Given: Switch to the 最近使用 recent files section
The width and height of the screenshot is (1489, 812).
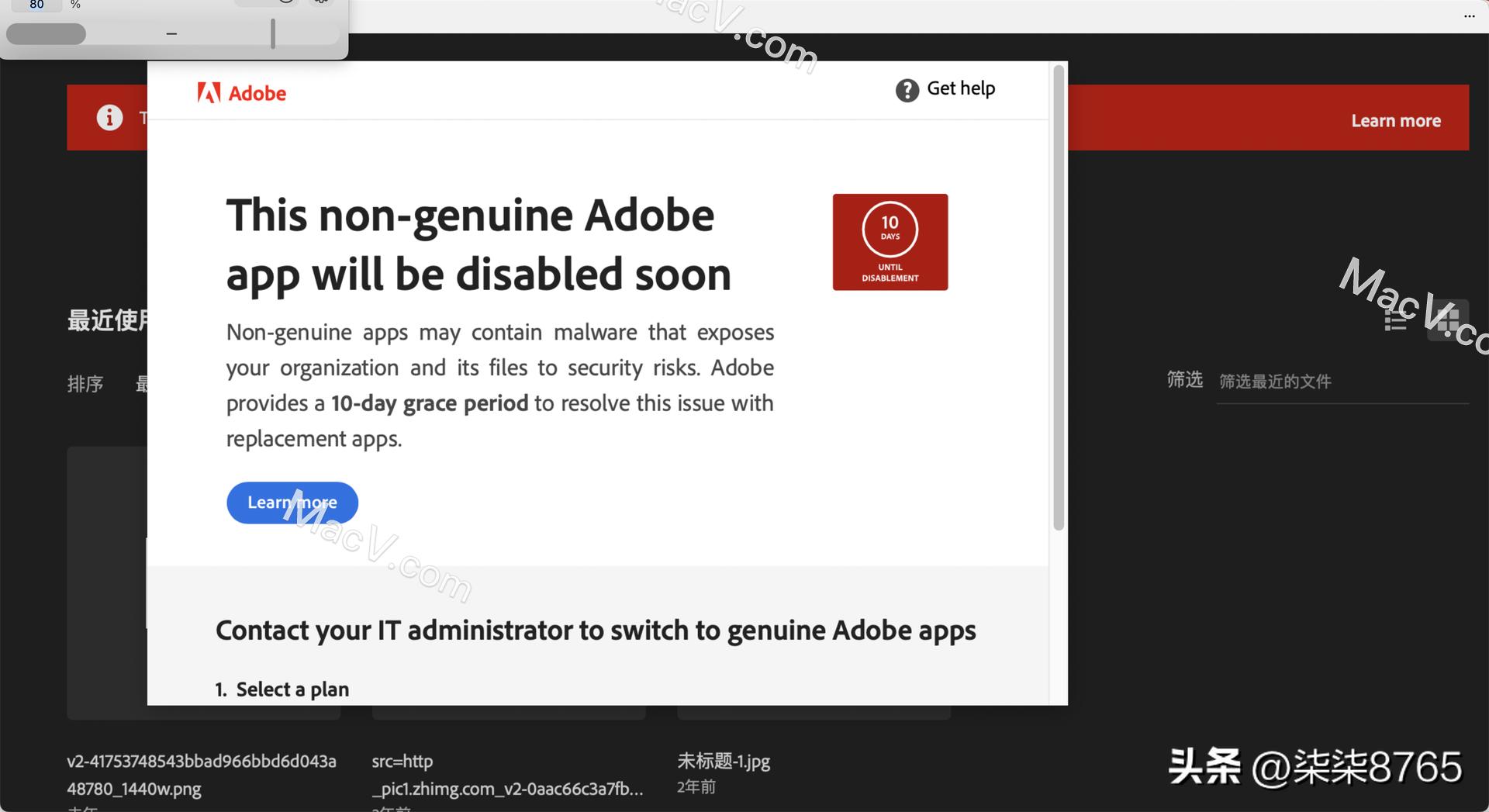Looking at the screenshot, I should pyautogui.click(x=109, y=321).
